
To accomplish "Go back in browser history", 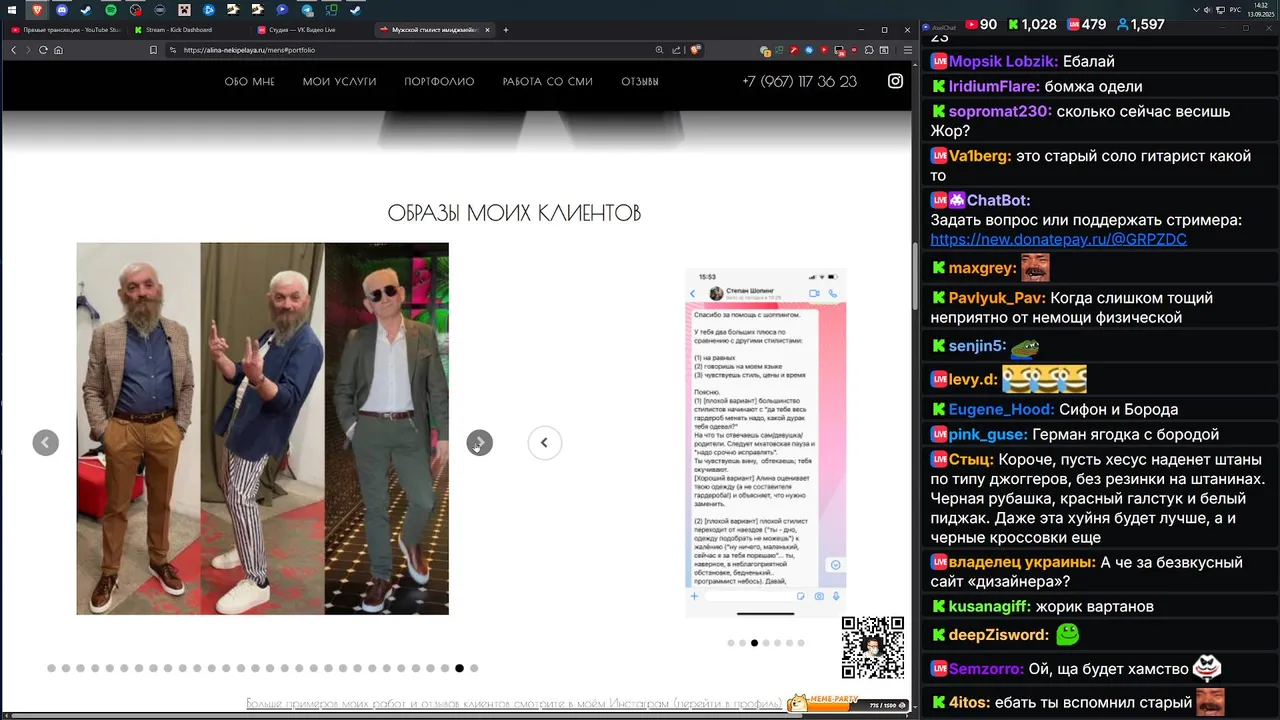I will (14, 50).
